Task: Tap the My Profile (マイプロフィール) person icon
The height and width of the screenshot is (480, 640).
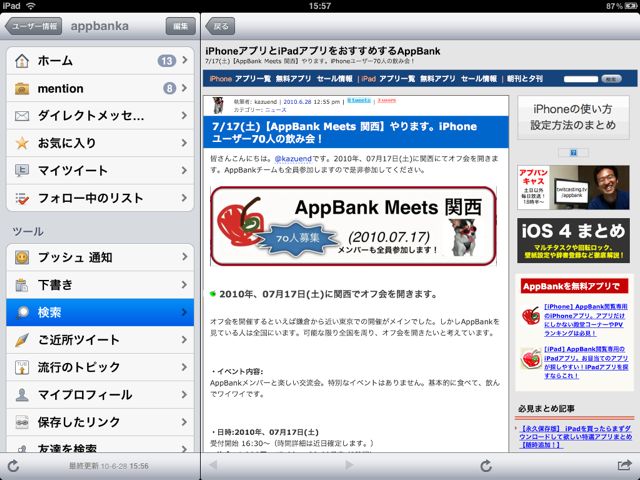Action: click(x=22, y=395)
